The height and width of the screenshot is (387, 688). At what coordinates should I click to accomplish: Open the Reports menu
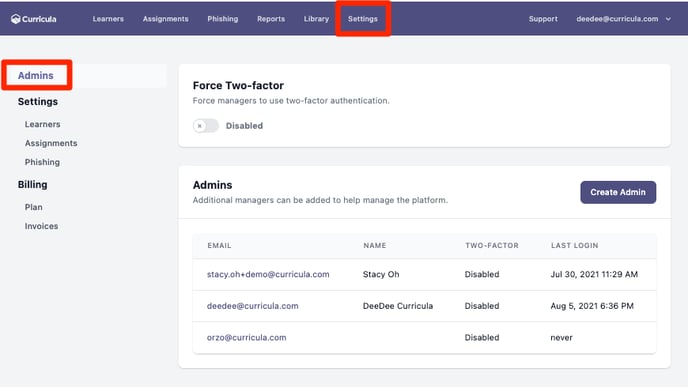pyautogui.click(x=271, y=19)
